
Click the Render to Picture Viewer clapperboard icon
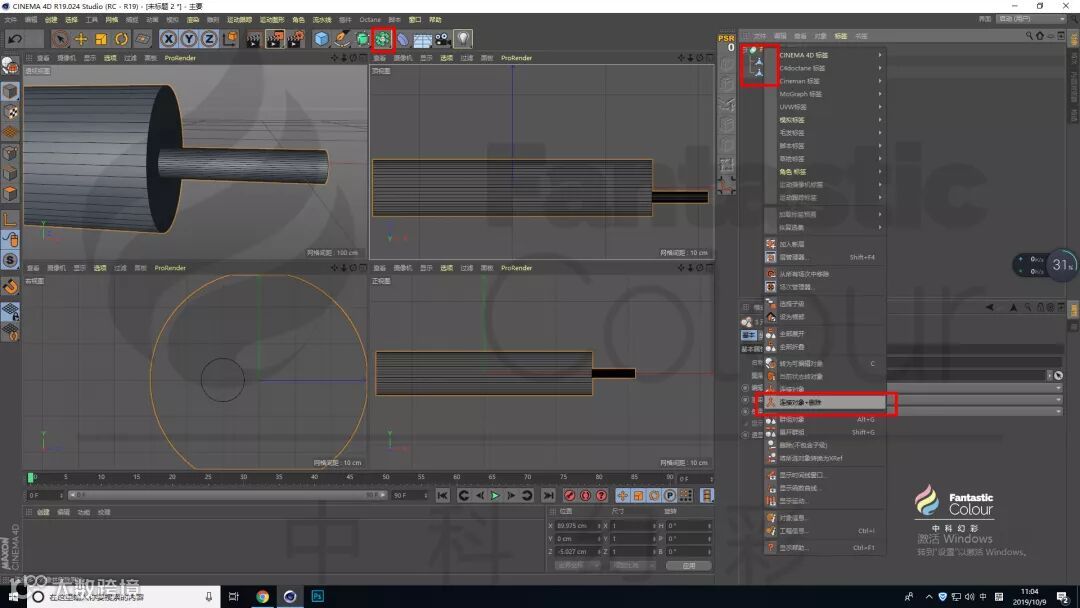[x=275, y=39]
